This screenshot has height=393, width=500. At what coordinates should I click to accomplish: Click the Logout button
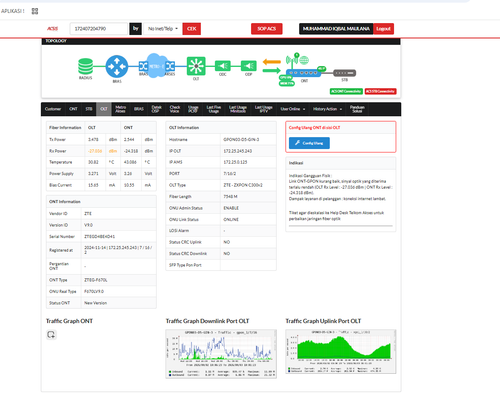pyautogui.click(x=383, y=29)
